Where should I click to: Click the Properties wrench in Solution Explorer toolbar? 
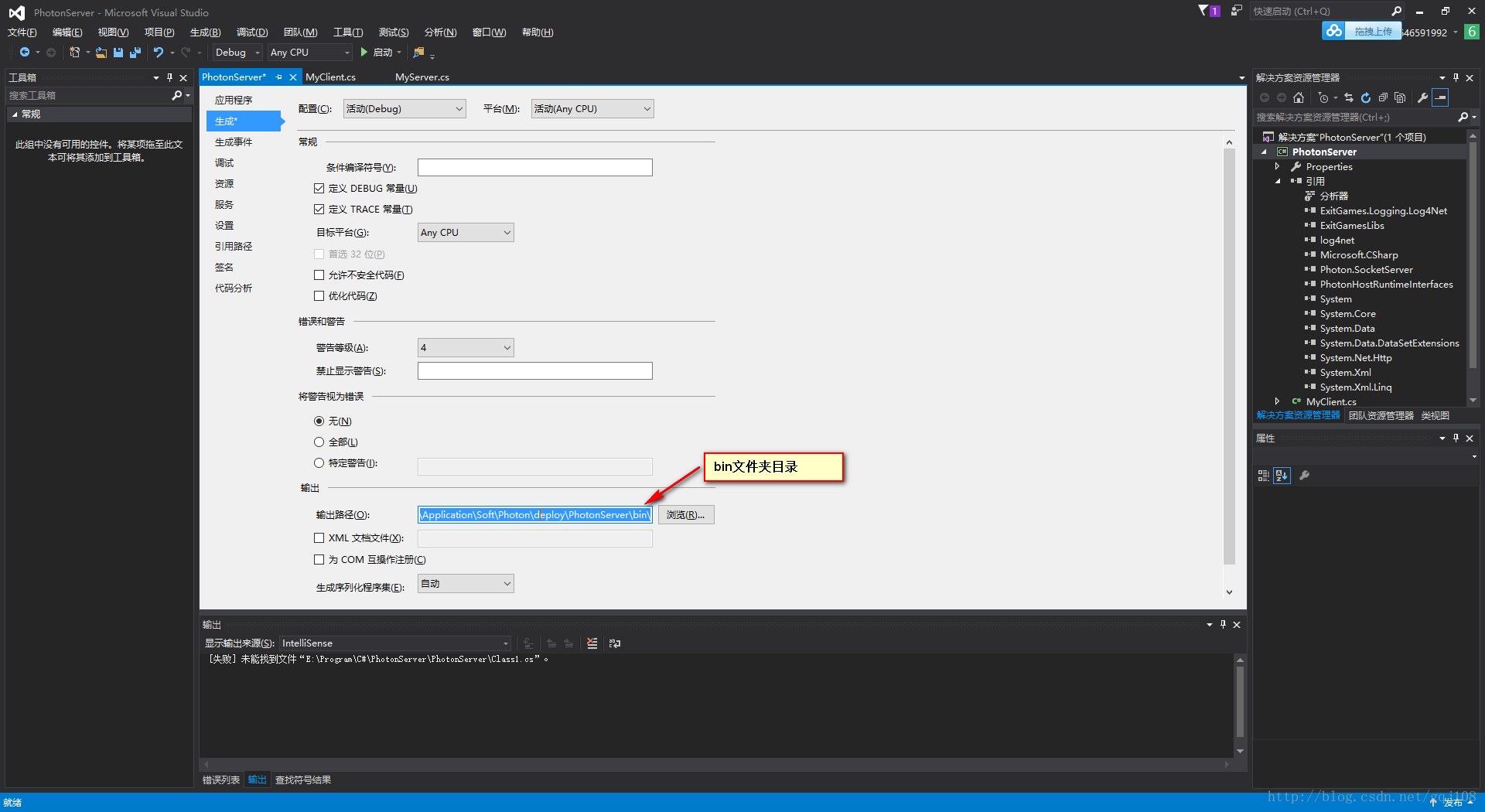[x=1422, y=97]
